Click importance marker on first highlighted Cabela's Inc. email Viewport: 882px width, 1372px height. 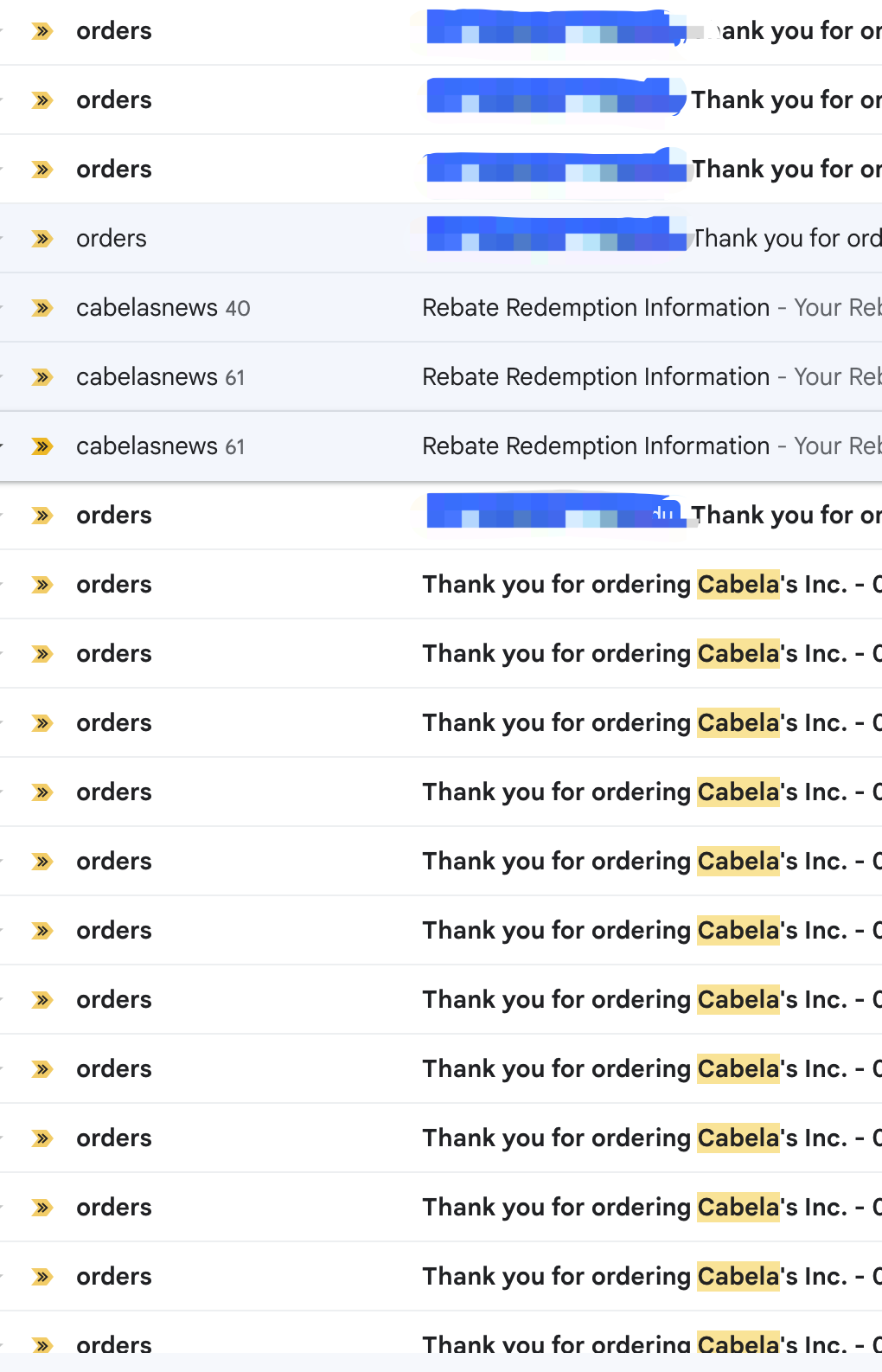tap(42, 585)
